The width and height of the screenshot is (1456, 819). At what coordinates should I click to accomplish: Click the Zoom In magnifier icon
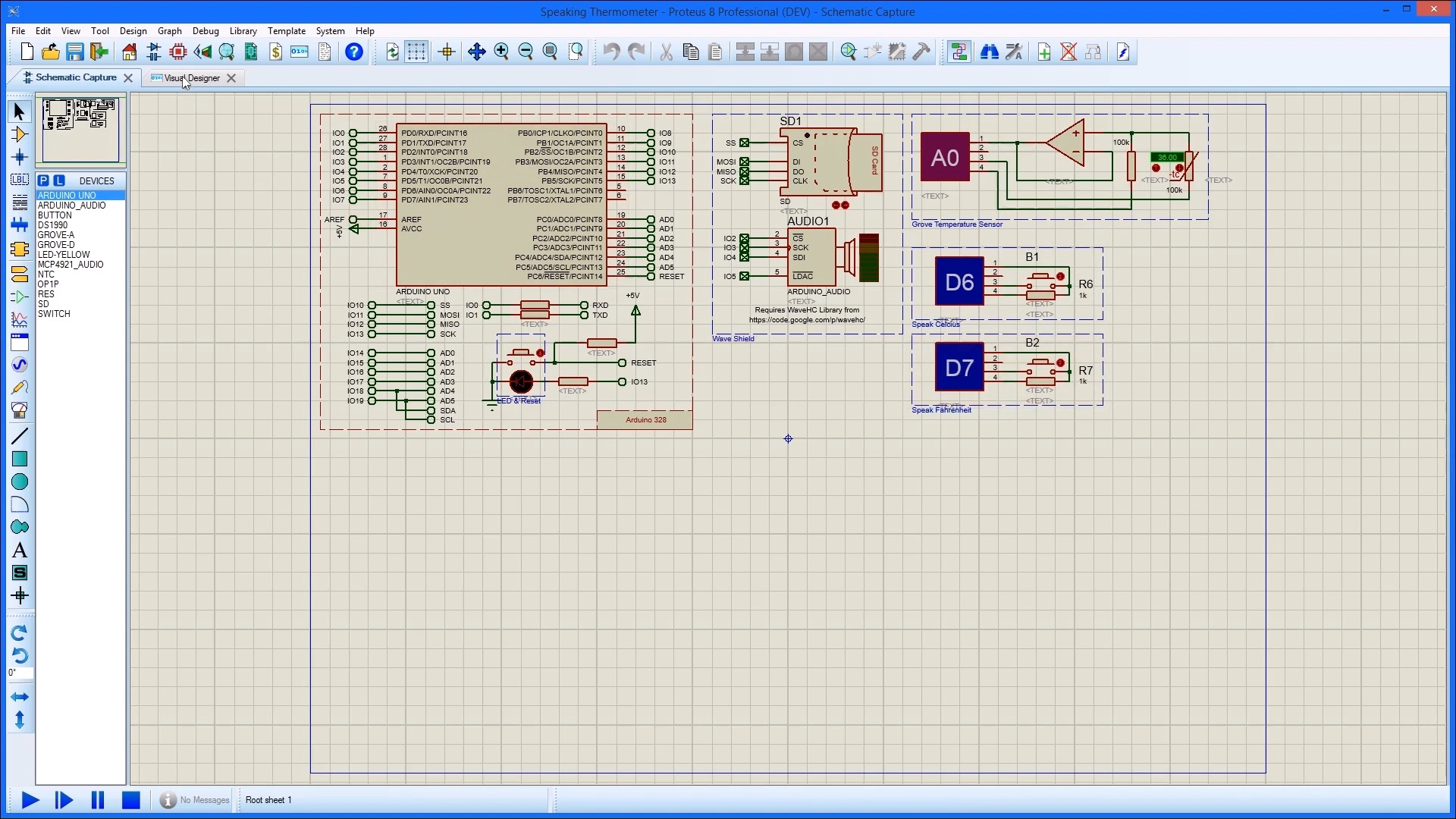501,52
